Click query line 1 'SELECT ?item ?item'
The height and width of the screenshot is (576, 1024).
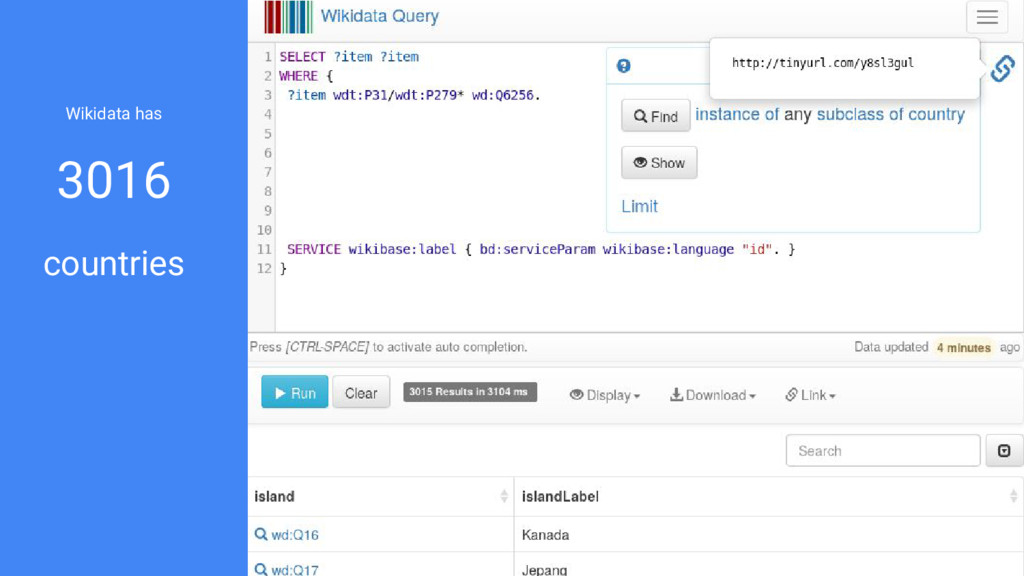[x=349, y=57]
